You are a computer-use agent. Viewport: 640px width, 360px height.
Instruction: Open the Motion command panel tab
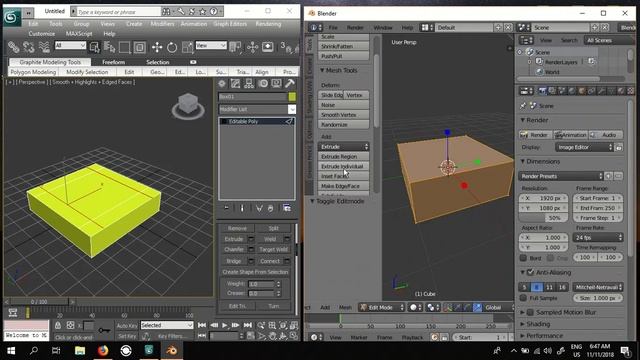click(x=263, y=84)
